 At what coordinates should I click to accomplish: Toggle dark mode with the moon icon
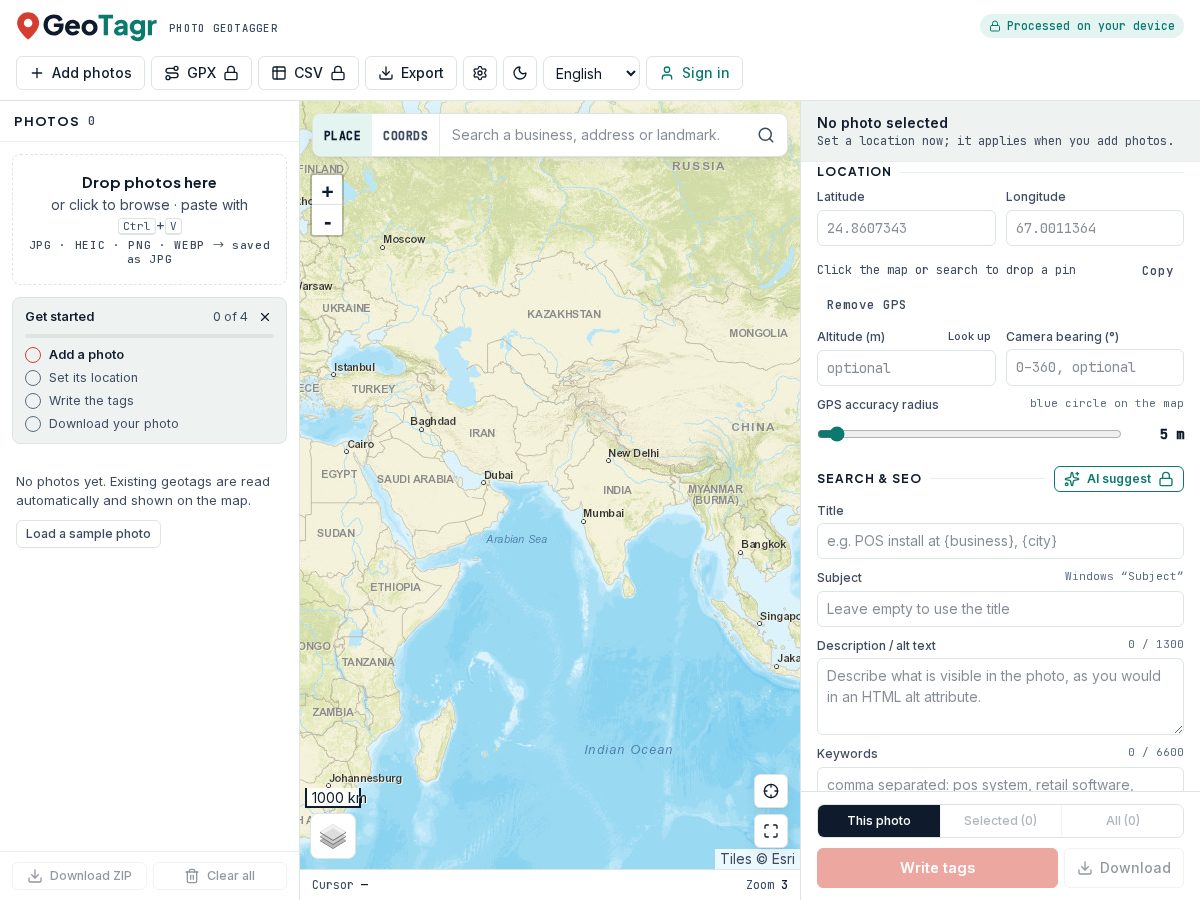pyautogui.click(x=520, y=73)
